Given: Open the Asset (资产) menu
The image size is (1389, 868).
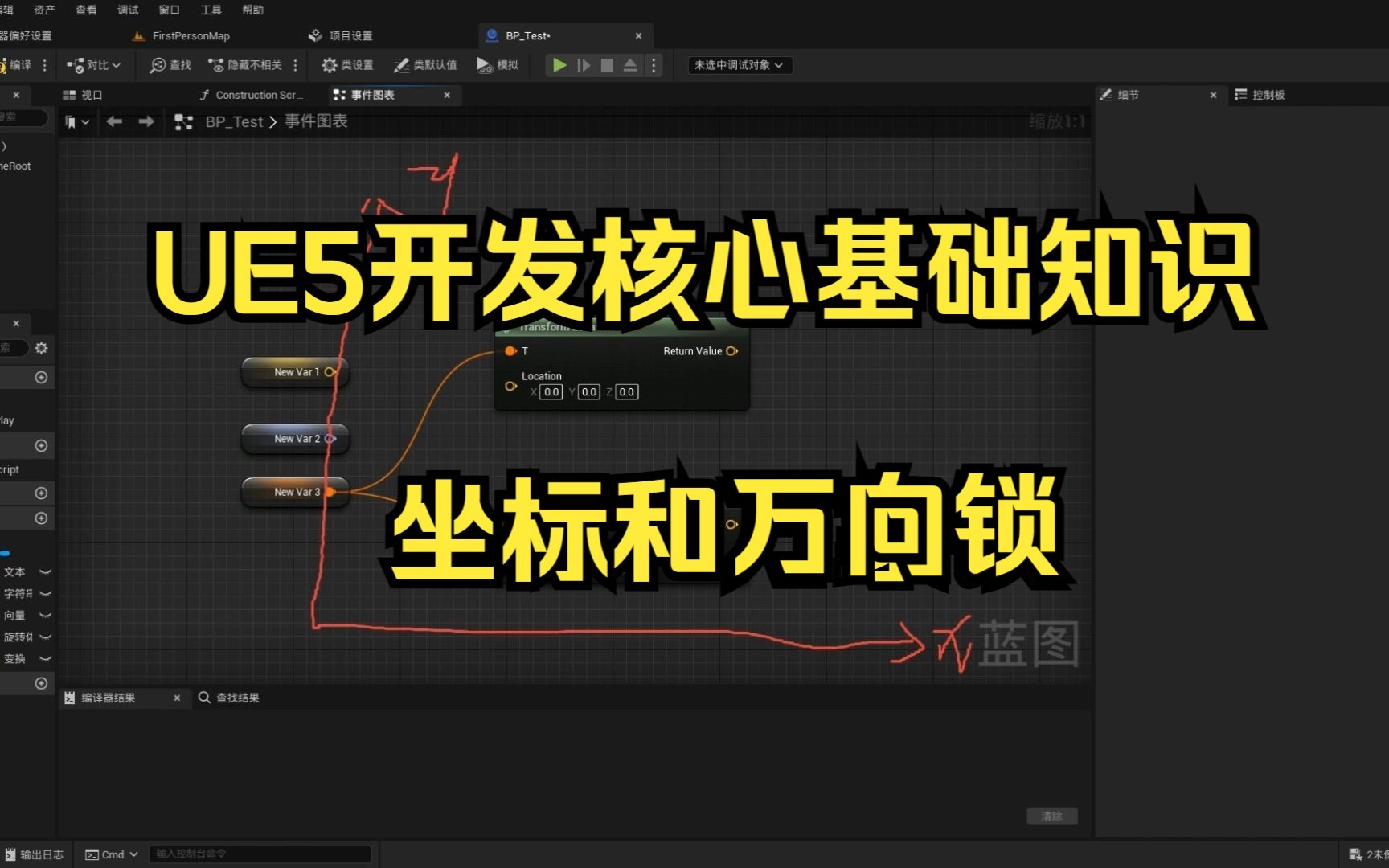Looking at the screenshot, I should (44, 10).
